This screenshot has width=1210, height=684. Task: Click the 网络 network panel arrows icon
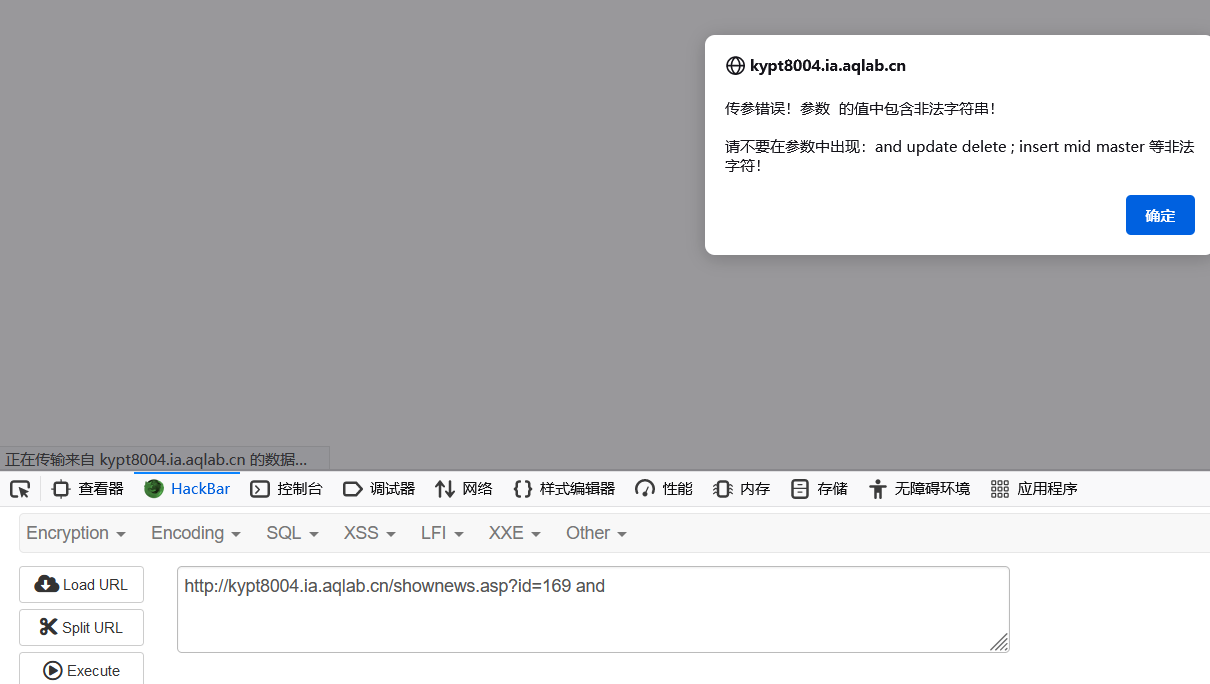pyautogui.click(x=444, y=488)
